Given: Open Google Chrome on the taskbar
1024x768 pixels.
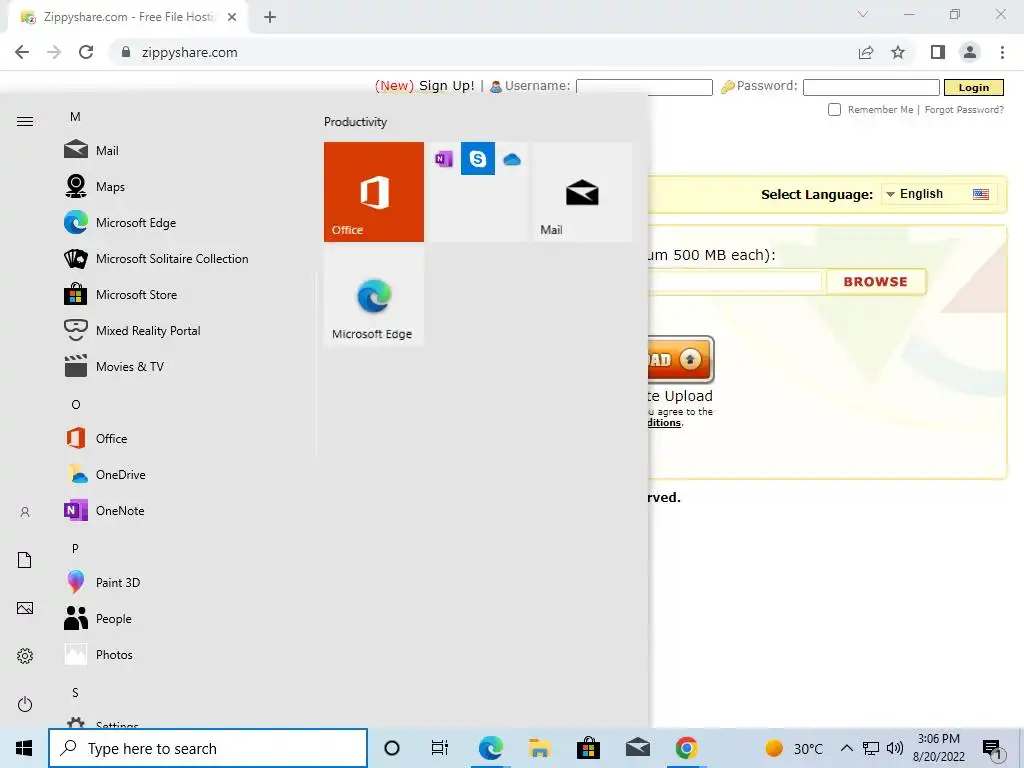Looking at the screenshot, I should click(686, 748).
